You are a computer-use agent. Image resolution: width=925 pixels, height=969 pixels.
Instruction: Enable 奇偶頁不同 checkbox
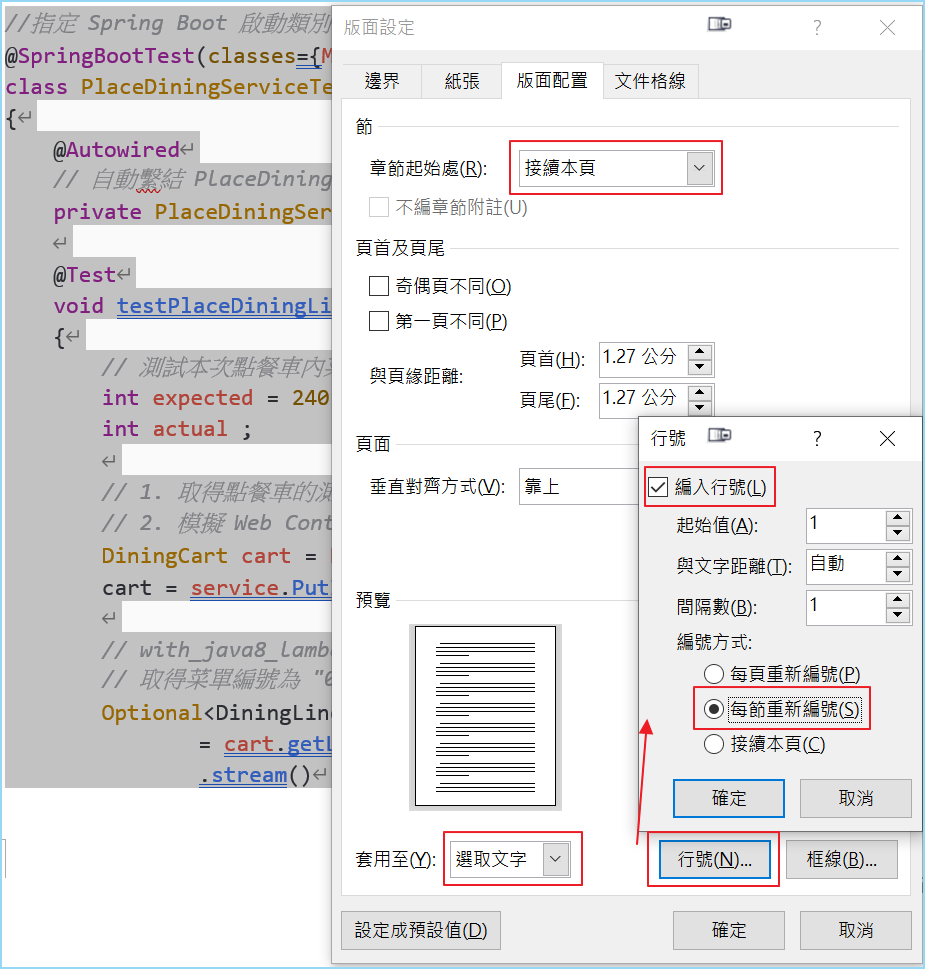pyautogui.click(x=379, y=286)
